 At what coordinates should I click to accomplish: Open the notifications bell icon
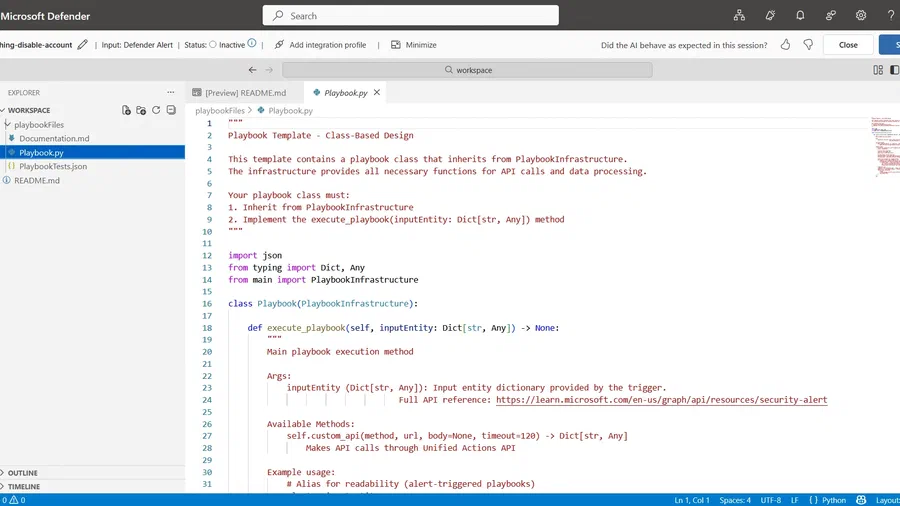(800, 16)
